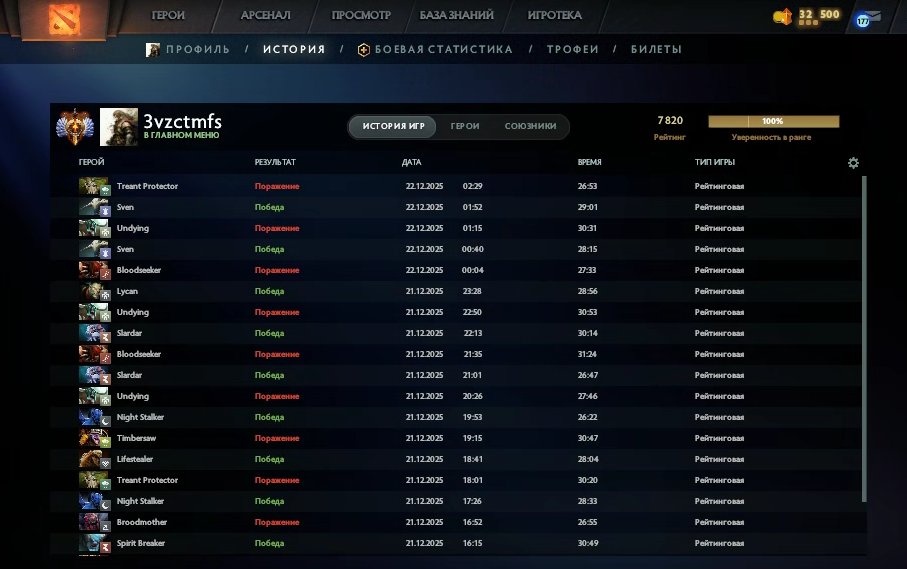
Task: Click the match list vertical scrollbar
Action: 864,339
